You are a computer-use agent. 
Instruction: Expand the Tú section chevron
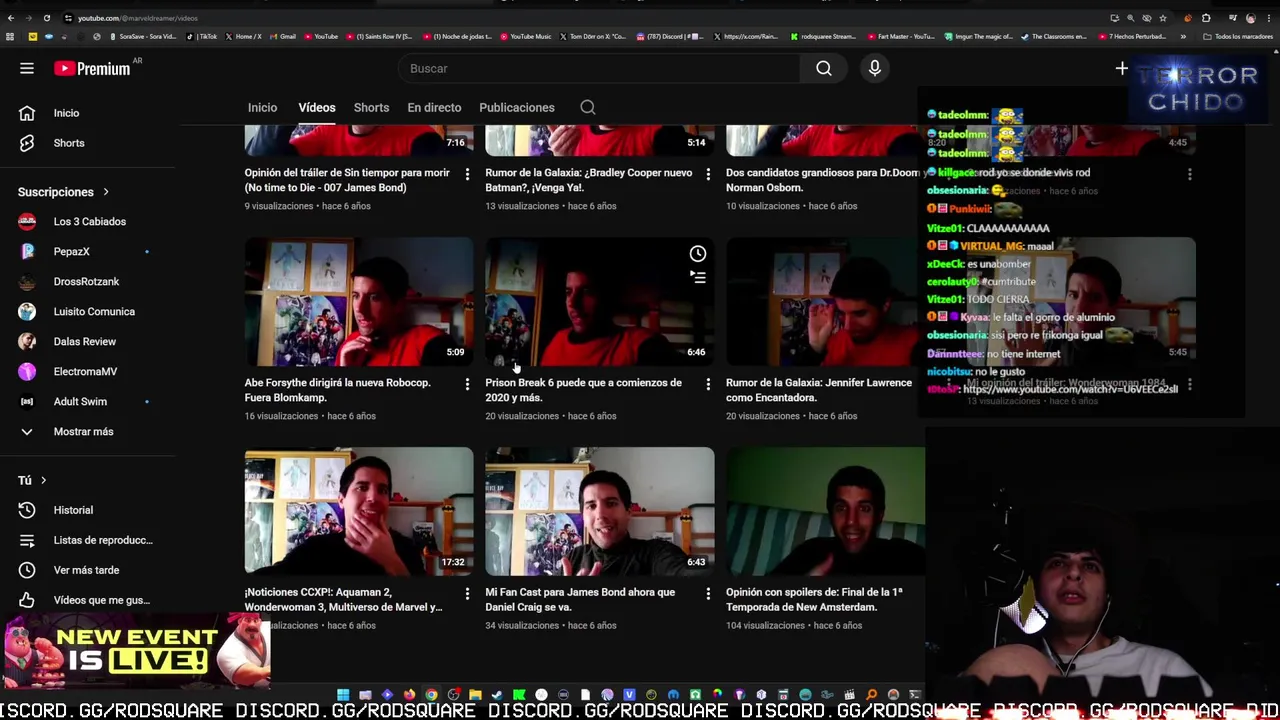click(x=43, y=480)
